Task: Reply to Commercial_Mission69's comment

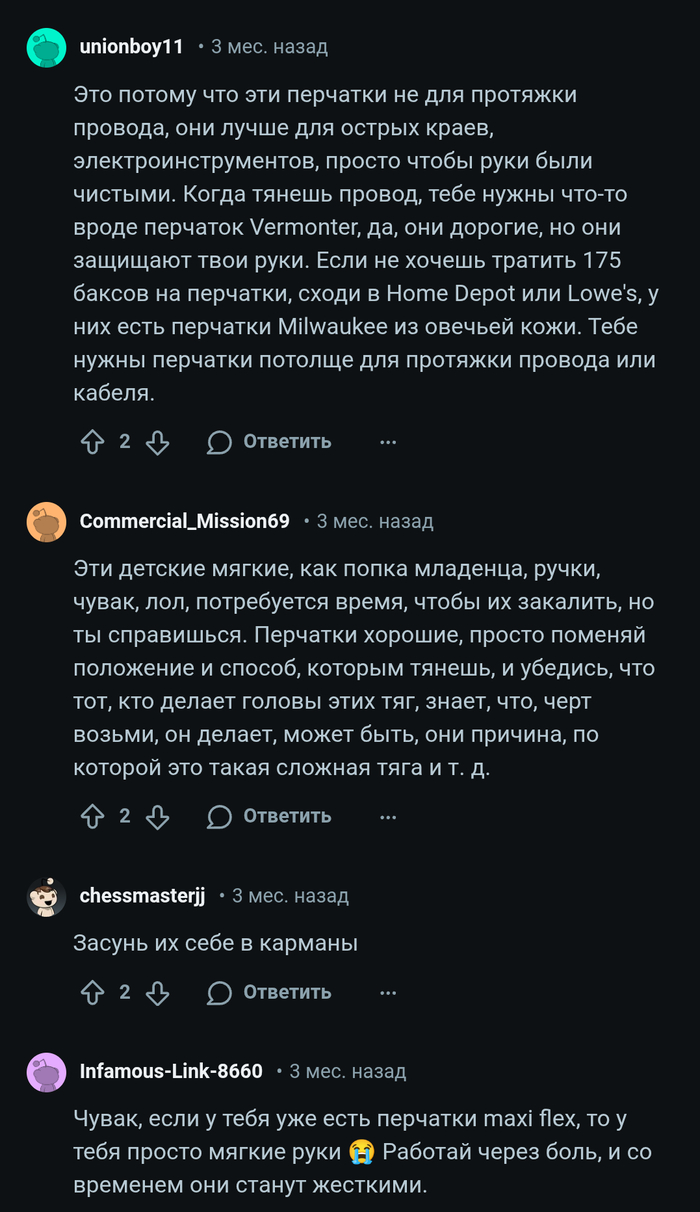Action: pyautogui.click(x=269, y=816)
